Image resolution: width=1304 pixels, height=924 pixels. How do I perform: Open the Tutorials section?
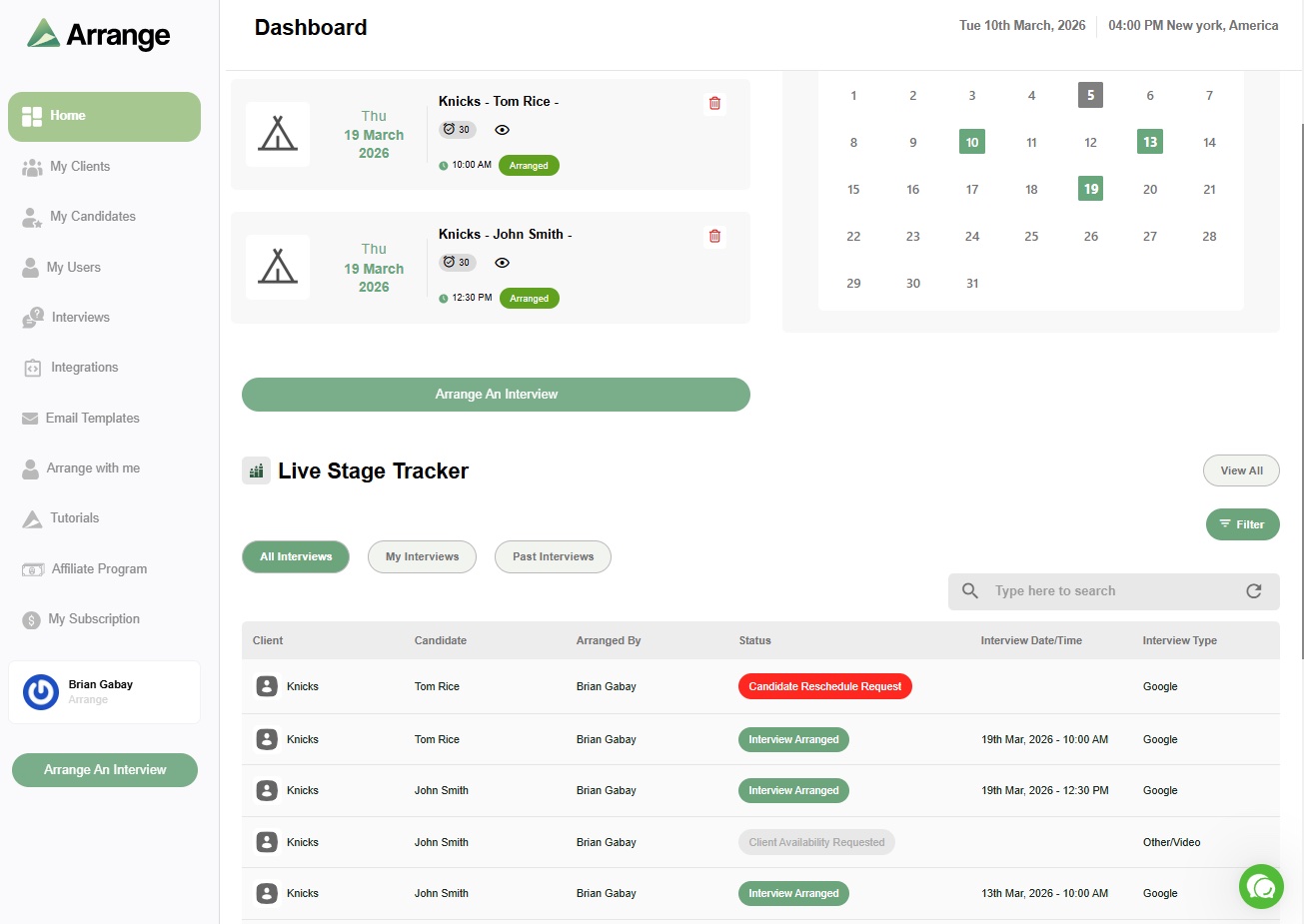[75, 518]
